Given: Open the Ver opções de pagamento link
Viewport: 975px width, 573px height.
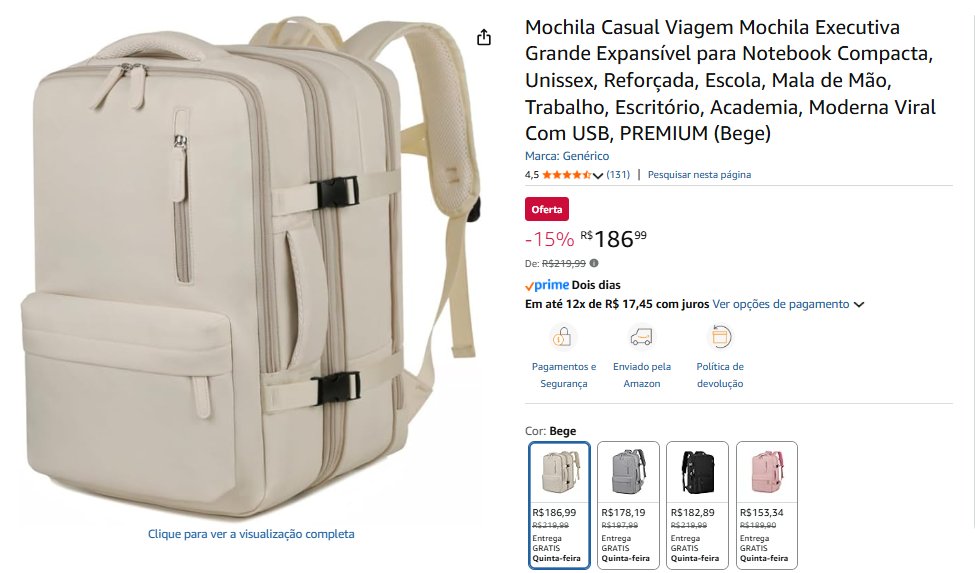Looking at the screenshot, I should (780, 304).
